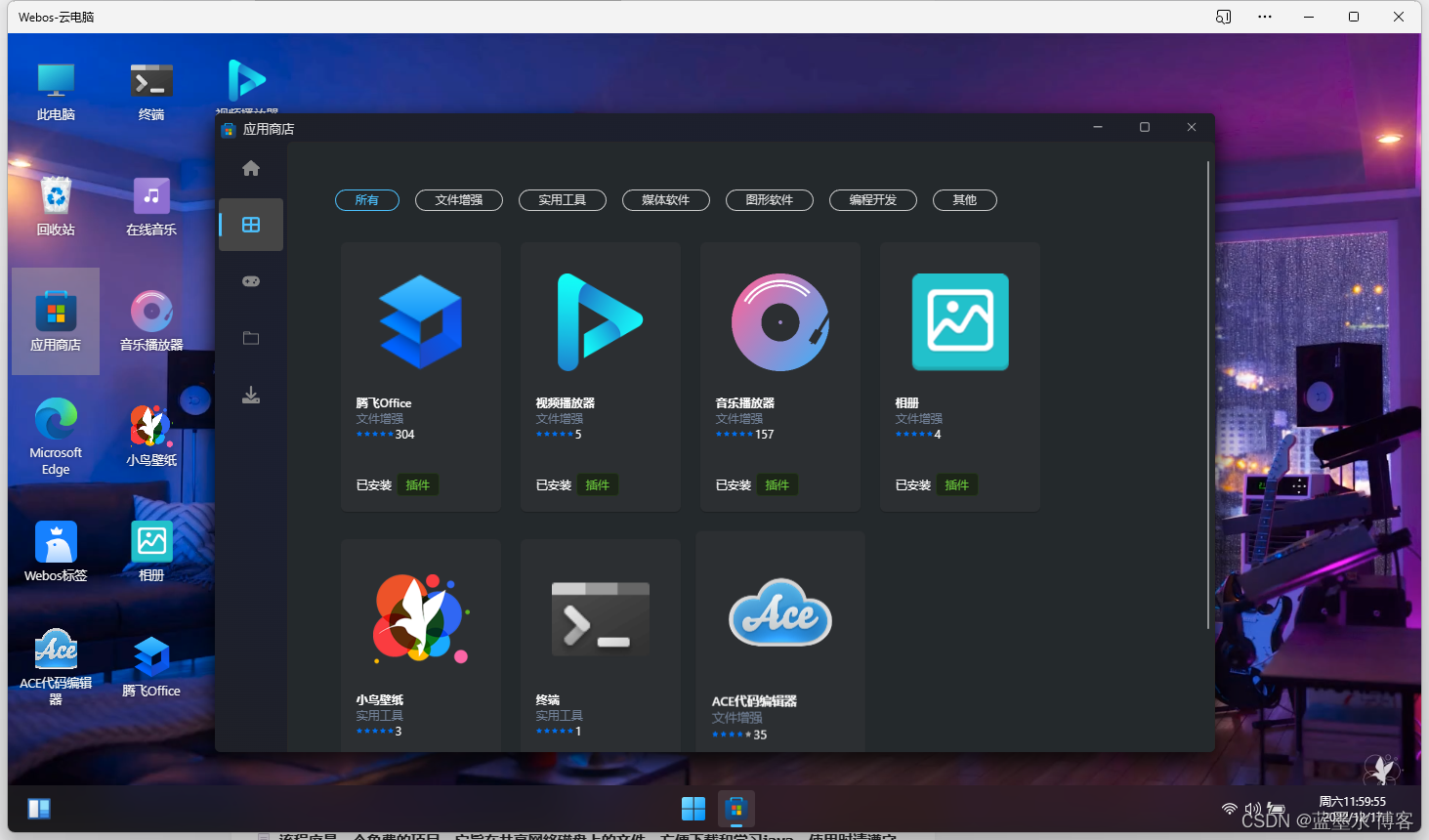Launch Microsoft Edge from the desktop
This screenshot has width=1429, height=840.
56,437
